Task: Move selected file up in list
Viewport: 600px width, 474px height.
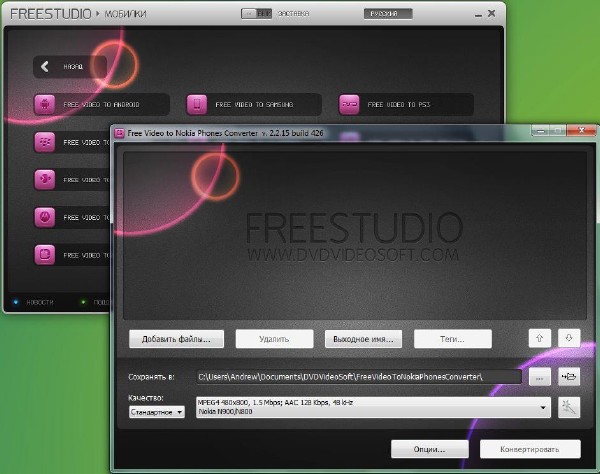Action: pyautogui.click(x=539, y=338)
